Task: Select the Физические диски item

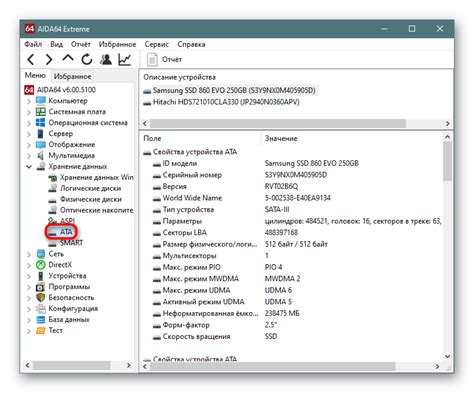Action: [x=91, y=199]
